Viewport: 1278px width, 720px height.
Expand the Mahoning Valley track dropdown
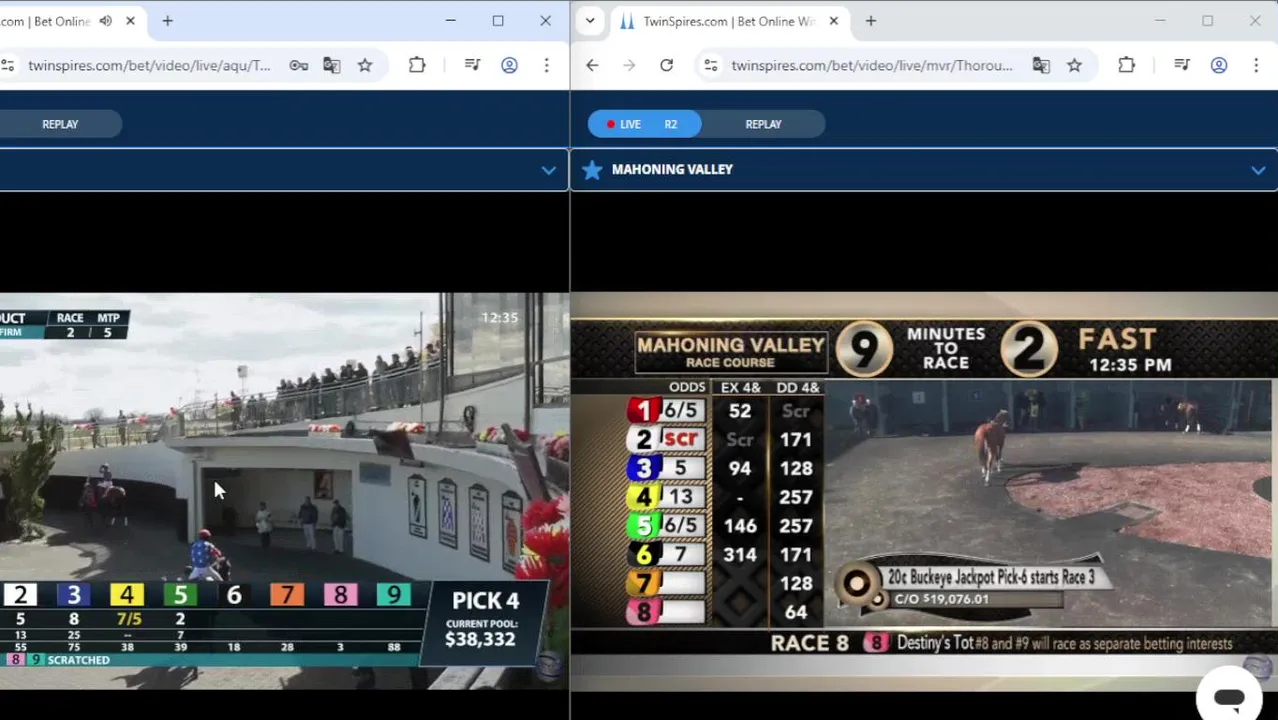click(x=1258, y=170)
